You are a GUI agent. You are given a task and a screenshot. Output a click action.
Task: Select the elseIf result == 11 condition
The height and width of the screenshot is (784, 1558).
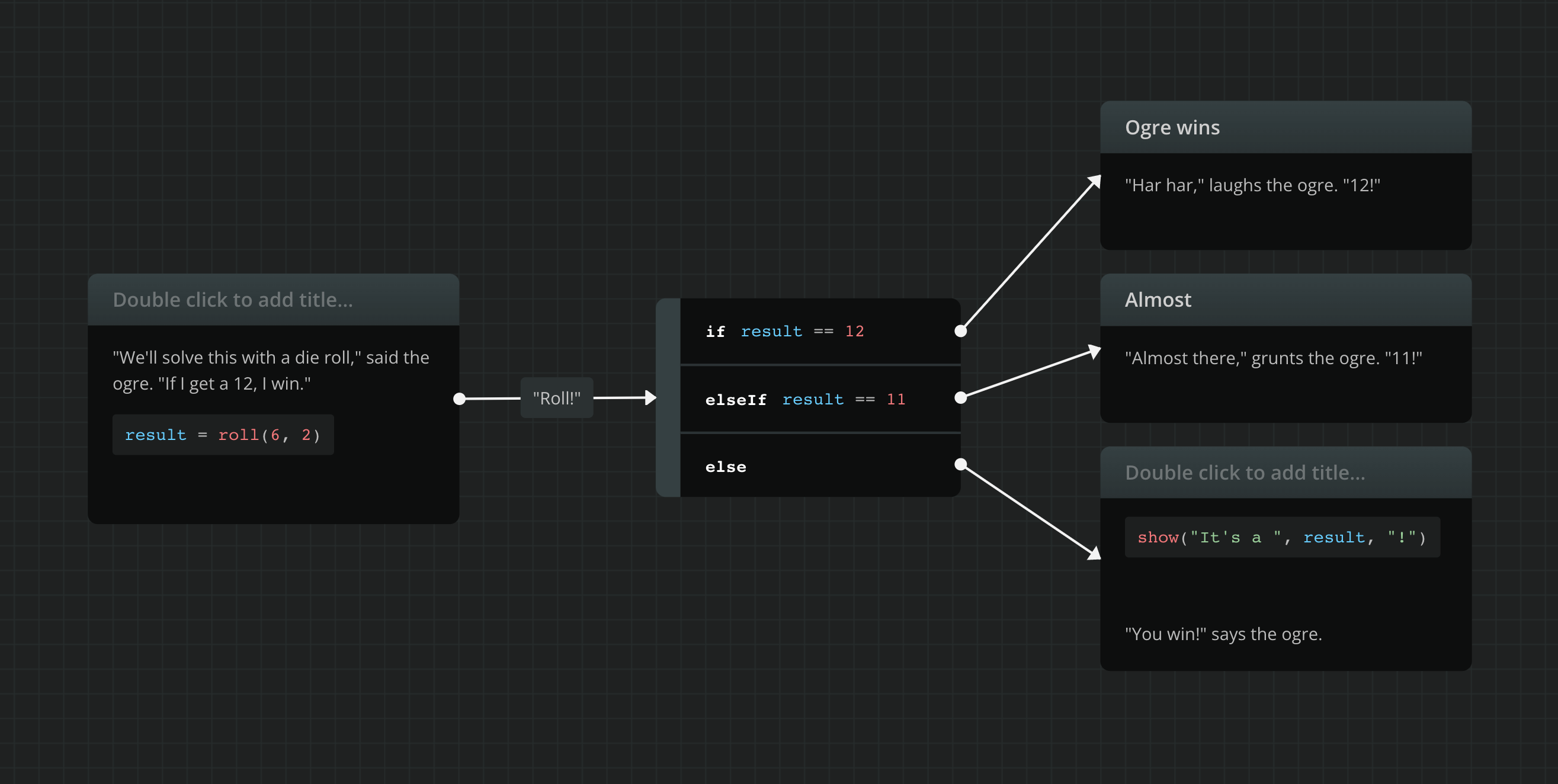pos(820,399)
